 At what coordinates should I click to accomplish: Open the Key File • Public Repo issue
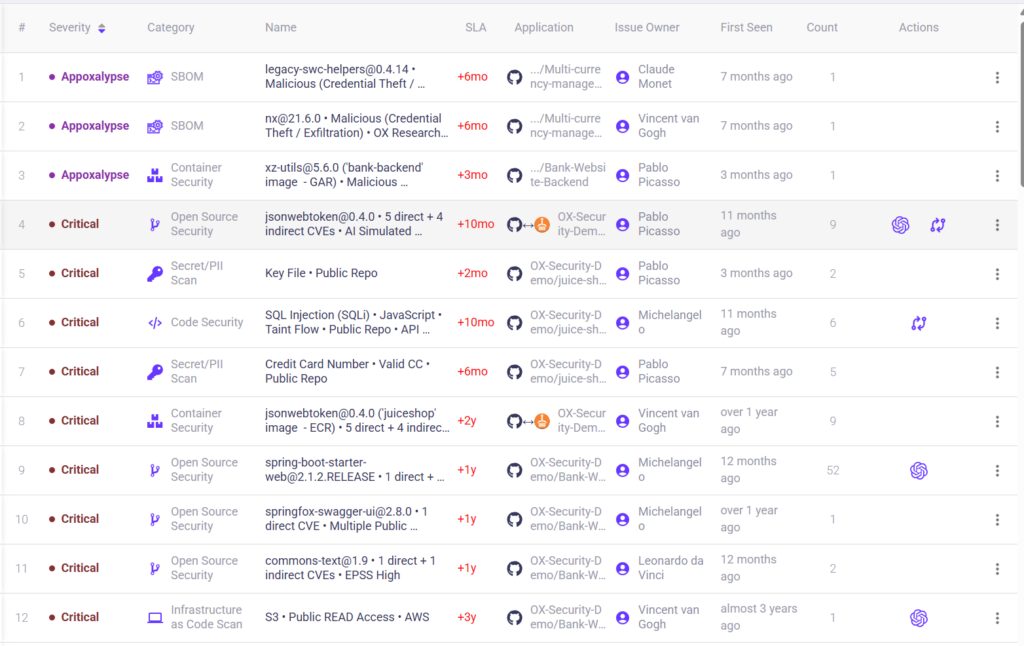pyautogui.click(x=321, y=273)
